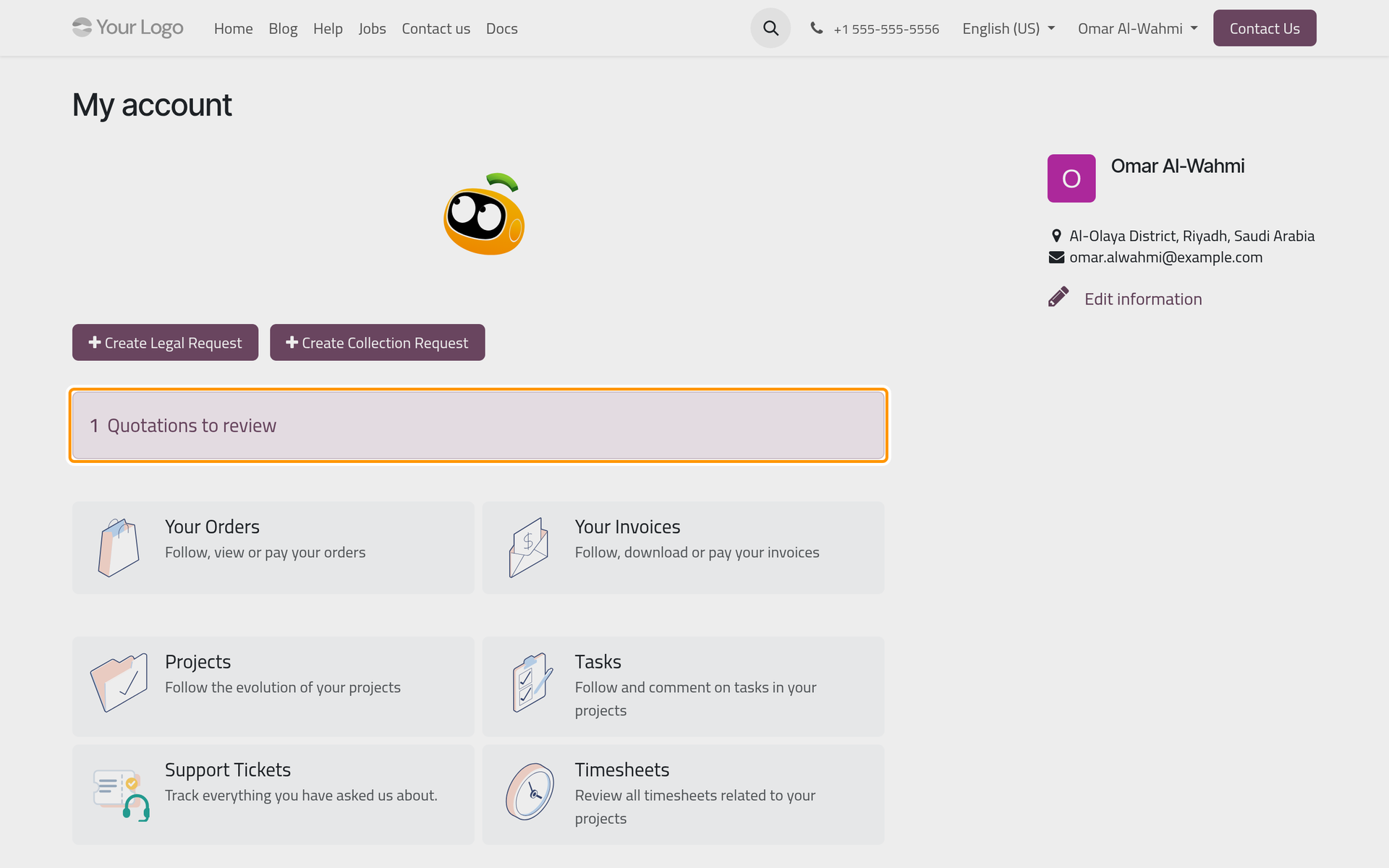1389x868 pixels.
Task: Click the purple O avatar
Action: click(1071, 178)
